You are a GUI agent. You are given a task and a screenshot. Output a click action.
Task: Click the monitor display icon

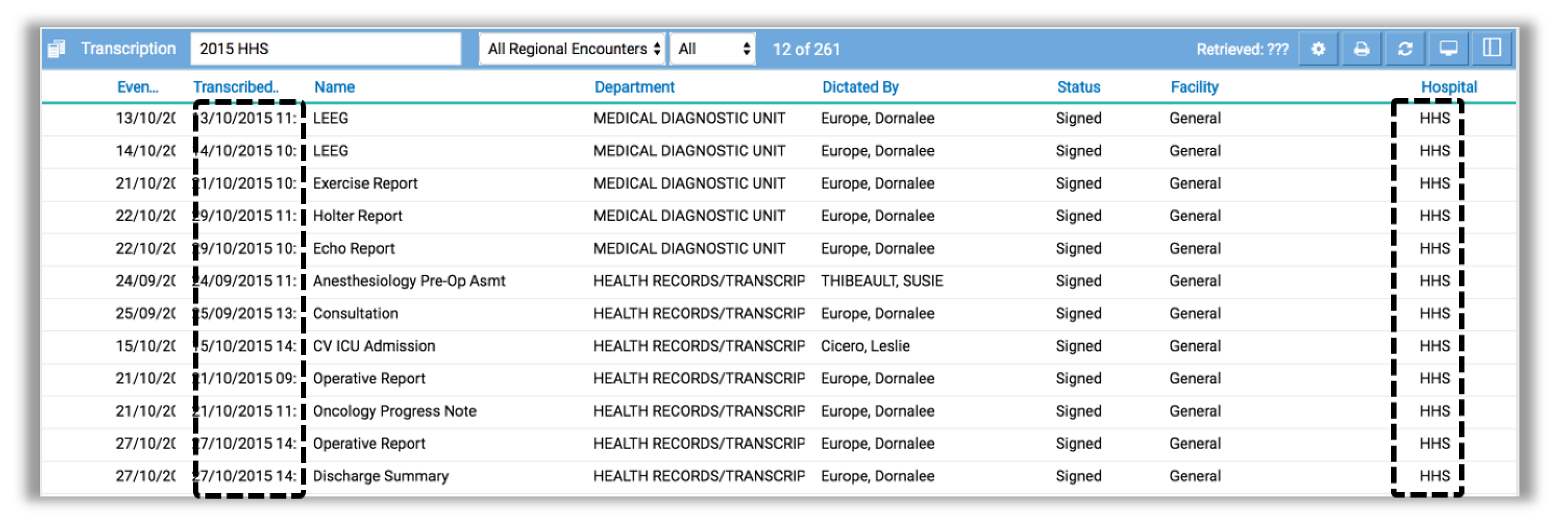click(1447, 49)
